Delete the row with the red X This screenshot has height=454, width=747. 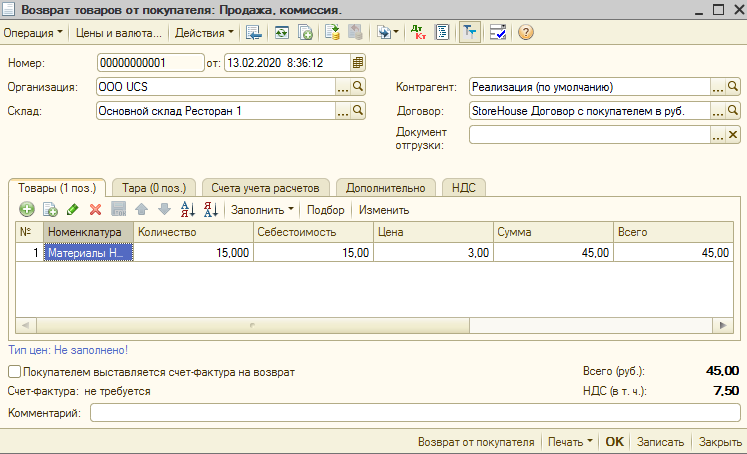point(95,210)
